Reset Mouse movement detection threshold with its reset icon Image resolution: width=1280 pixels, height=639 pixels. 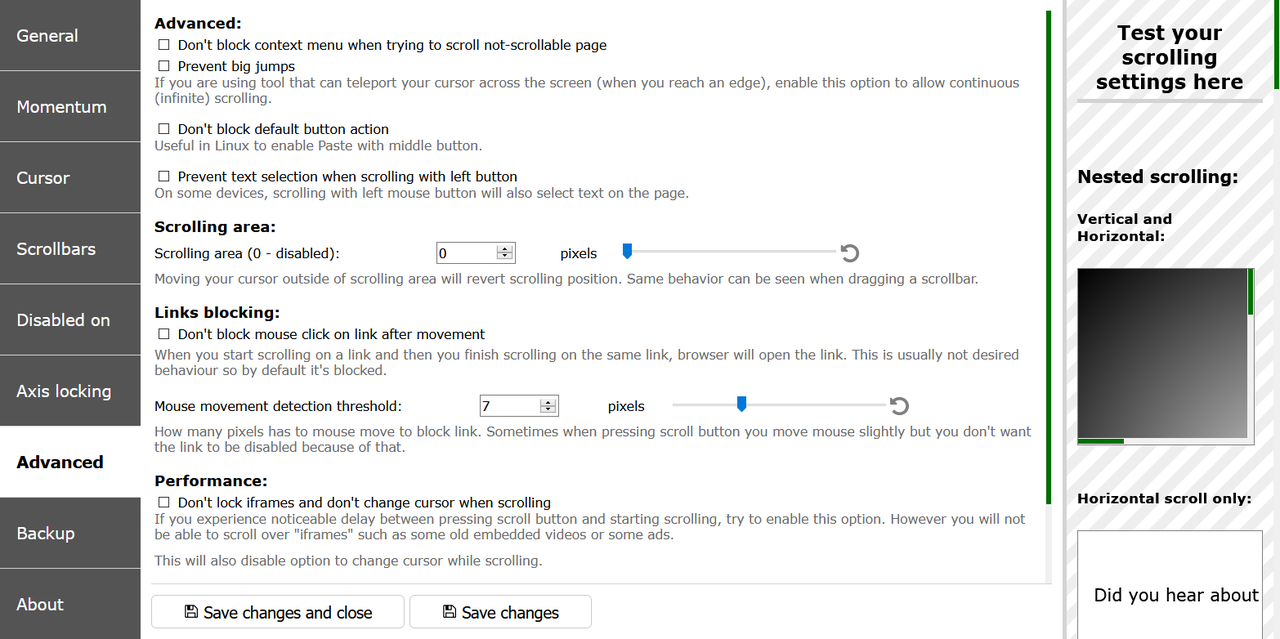[899, 406]
